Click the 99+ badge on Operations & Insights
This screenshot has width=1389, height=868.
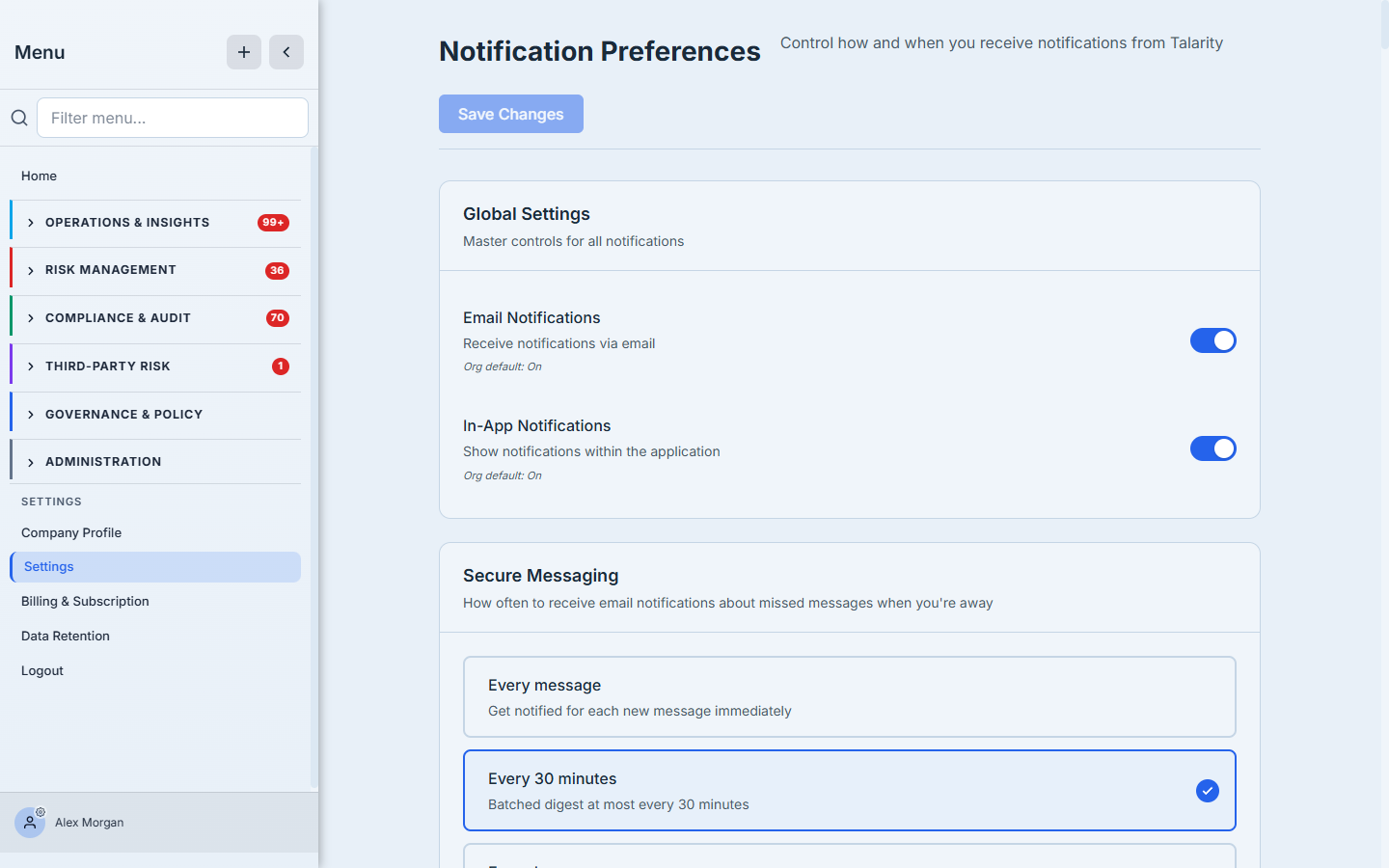(x=273, y=223)
